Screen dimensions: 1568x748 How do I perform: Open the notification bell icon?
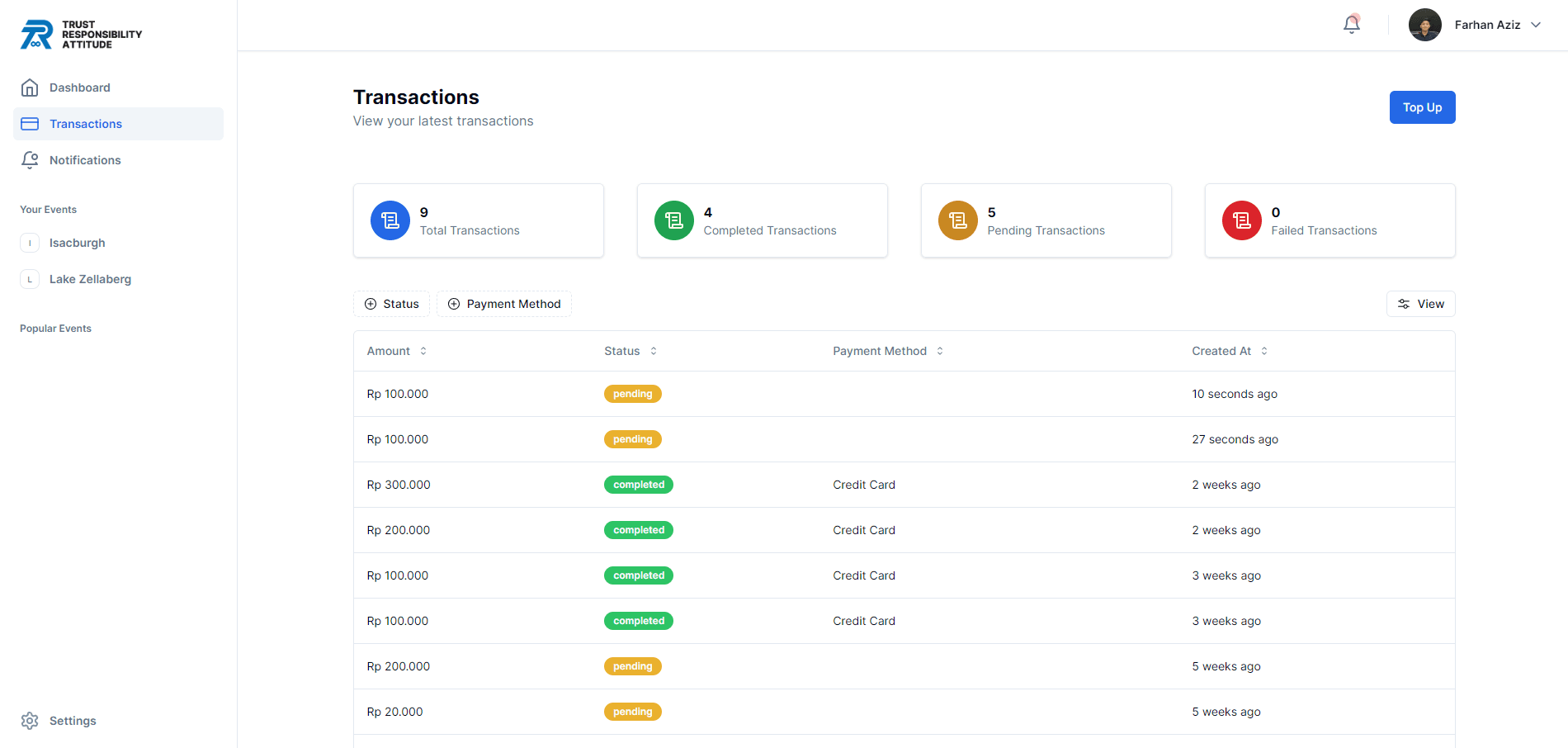click(x=1351, y=24)
